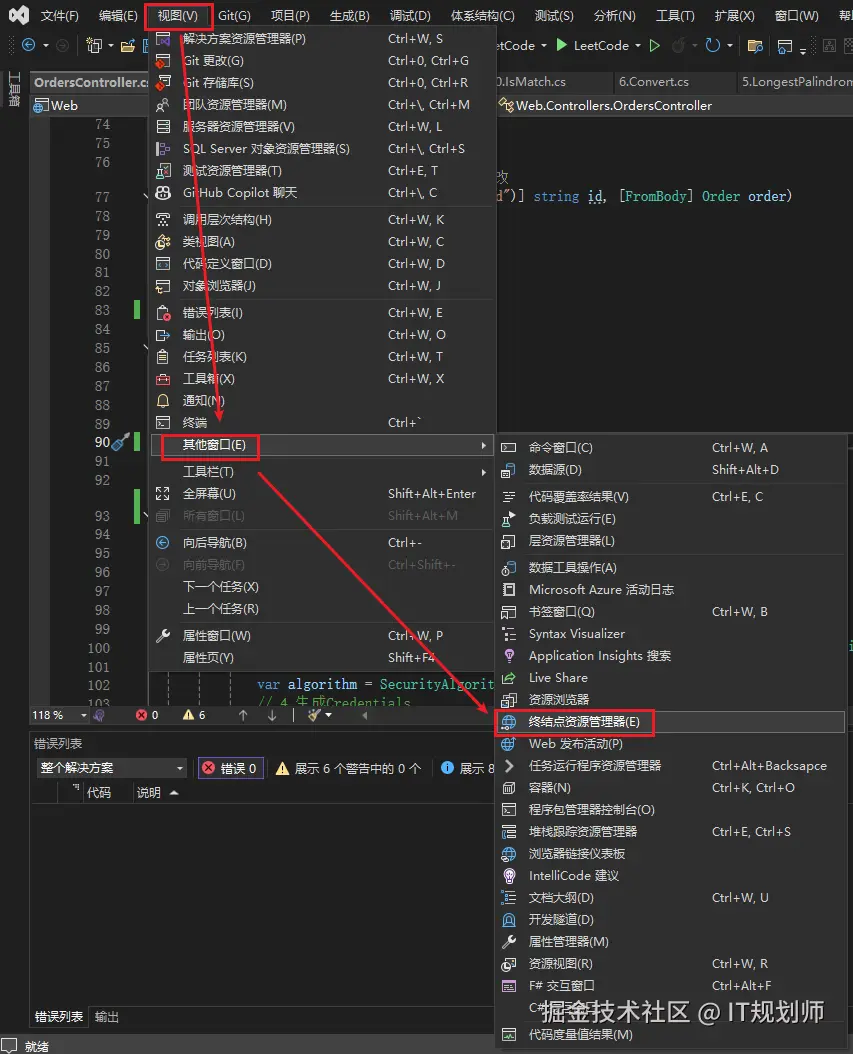The image size is (853, 1054).
Task: Click the navigate backward toolbar arrow
Action: (x=28, y=45)
